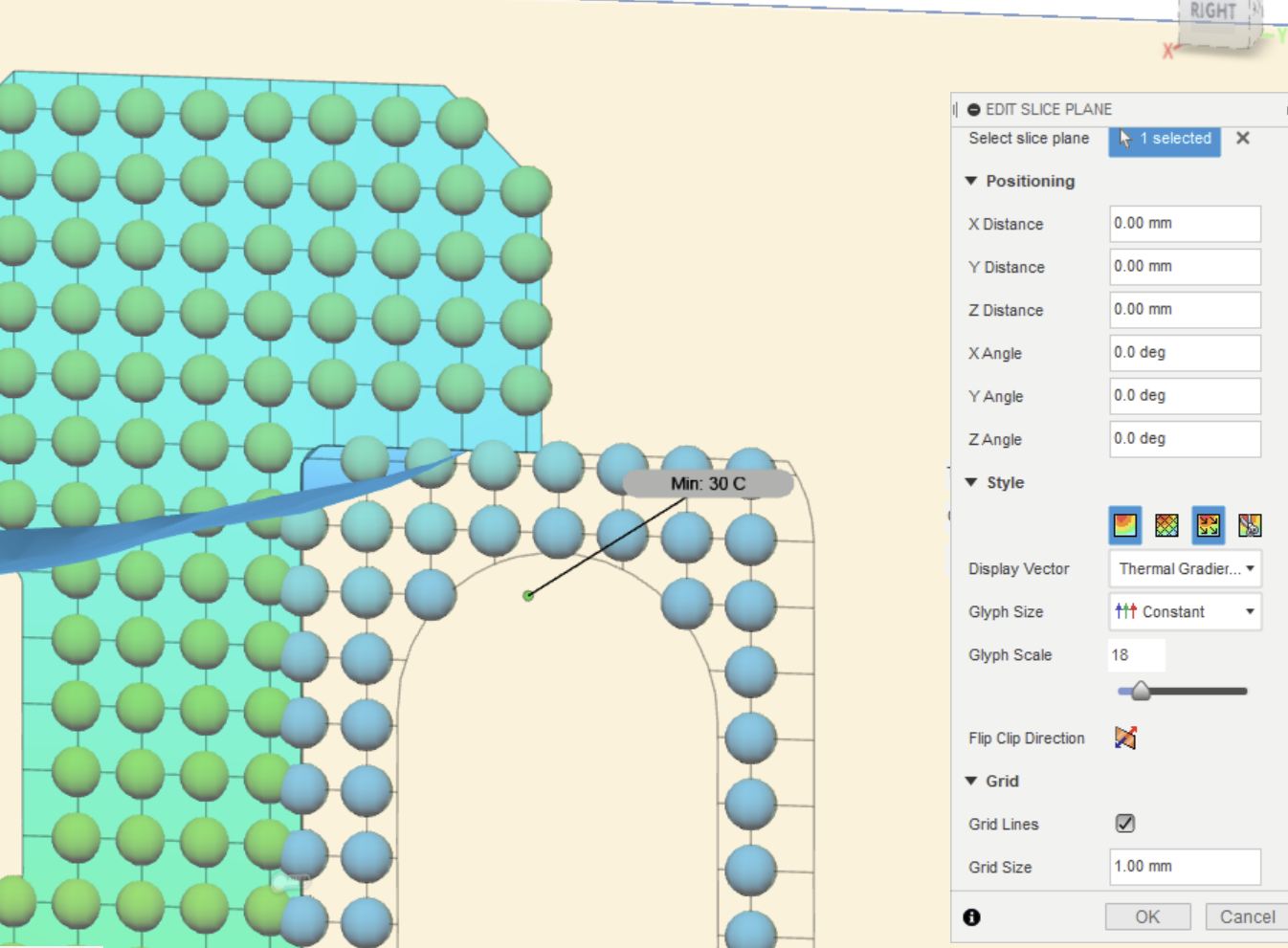
Task: Click the Flip Clip Direction icon
Action: click(1125, 738)
